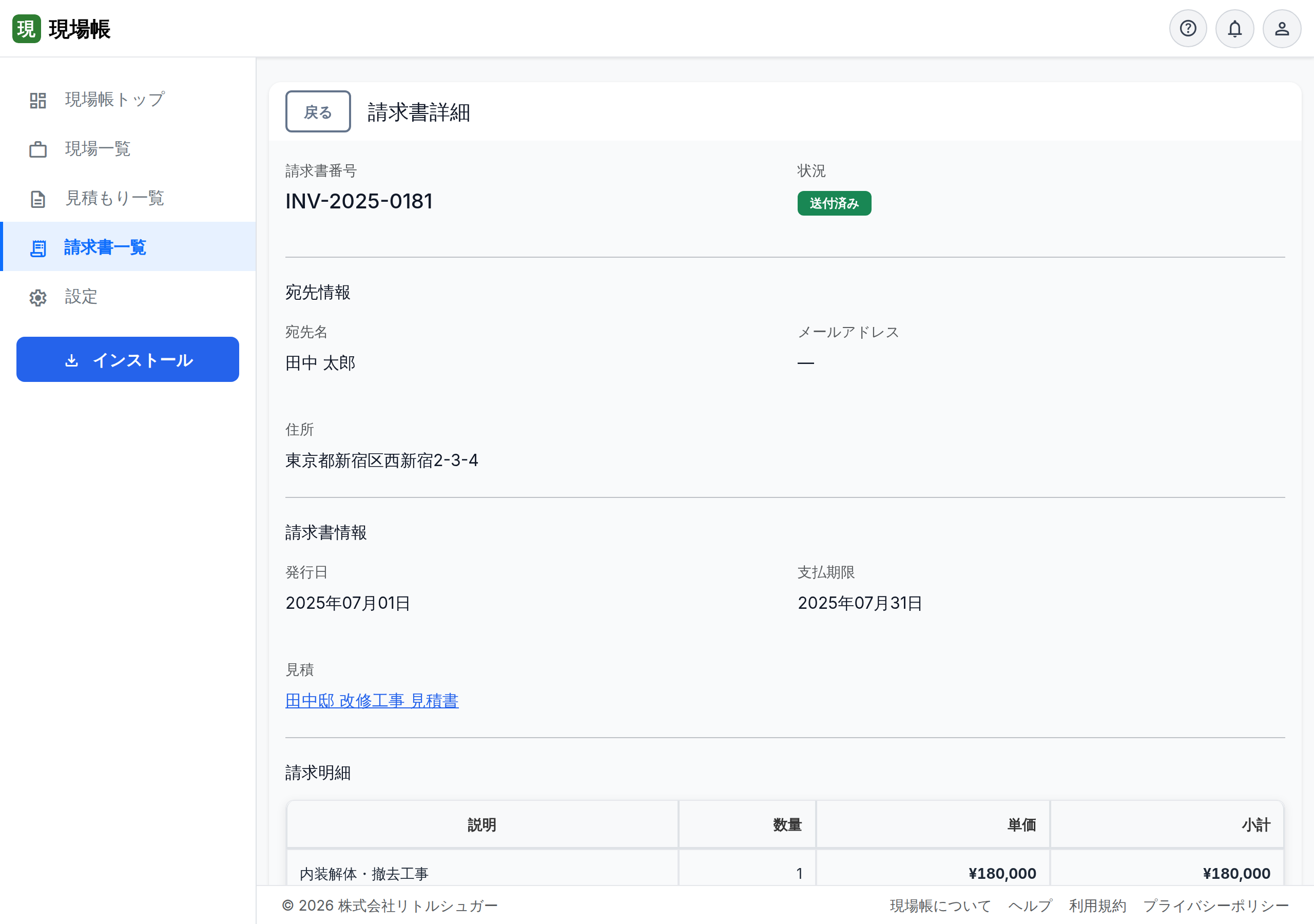Image resolution: width=1314 pixels, height=924 pixels.
Task: Click address 東京都新宿区西新宿2-3-4
Action: click(382, 460)
